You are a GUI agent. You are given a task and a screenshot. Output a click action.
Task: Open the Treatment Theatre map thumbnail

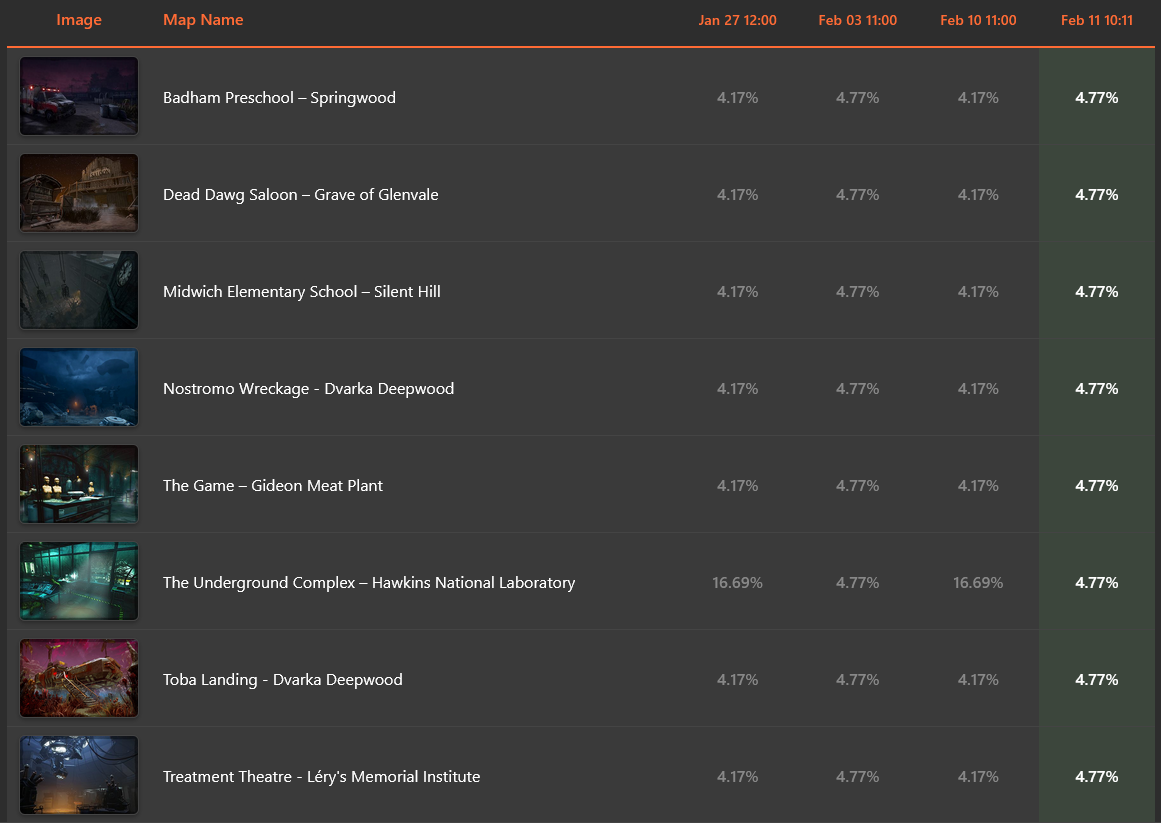pos(79,775)
